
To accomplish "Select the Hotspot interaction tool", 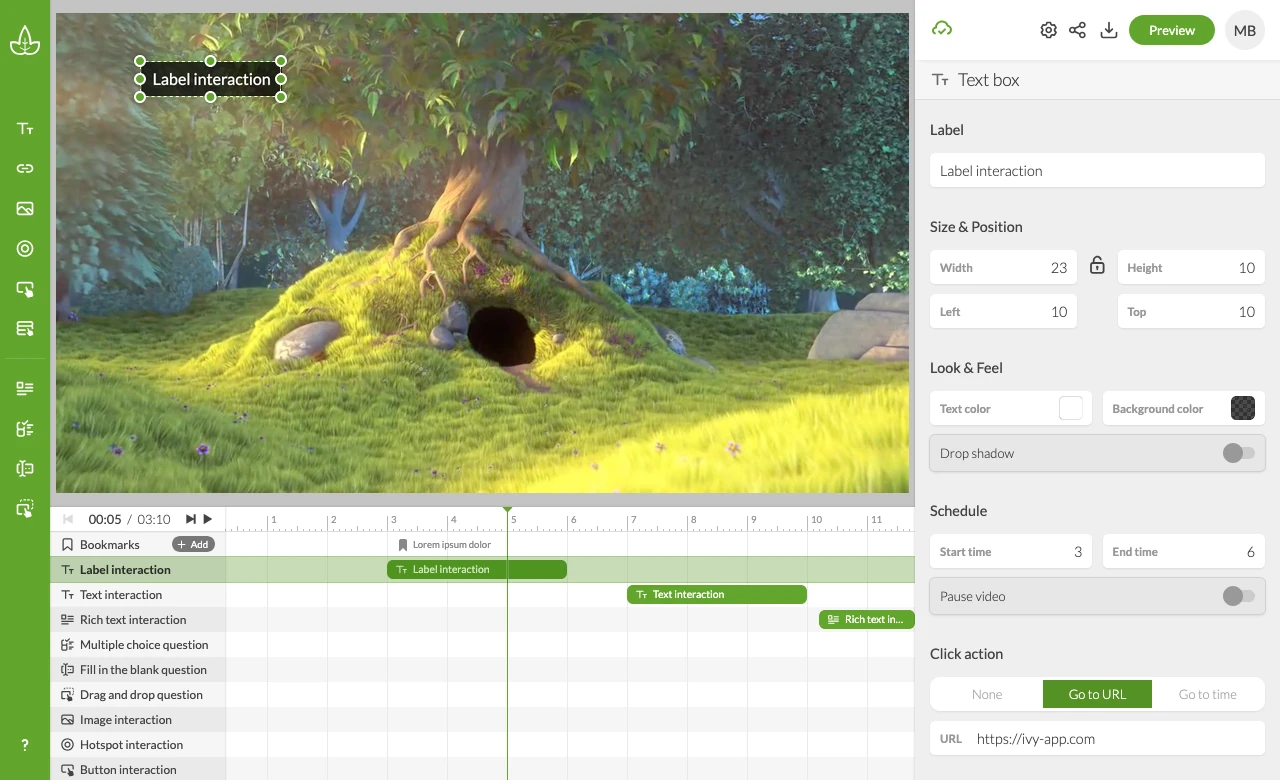I will (24, 248).
